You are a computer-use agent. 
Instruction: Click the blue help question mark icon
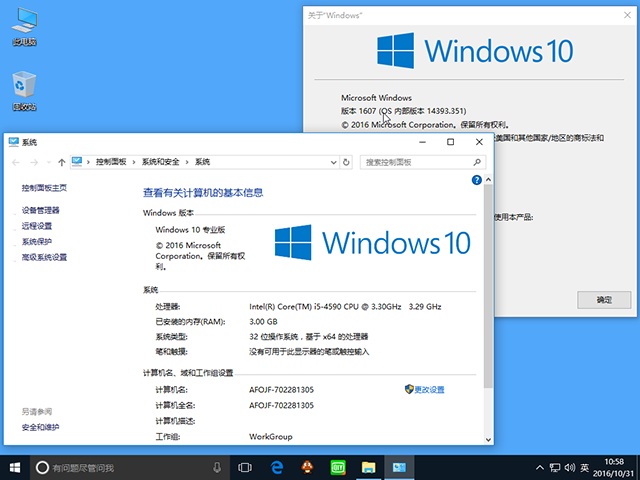point(477,179)
